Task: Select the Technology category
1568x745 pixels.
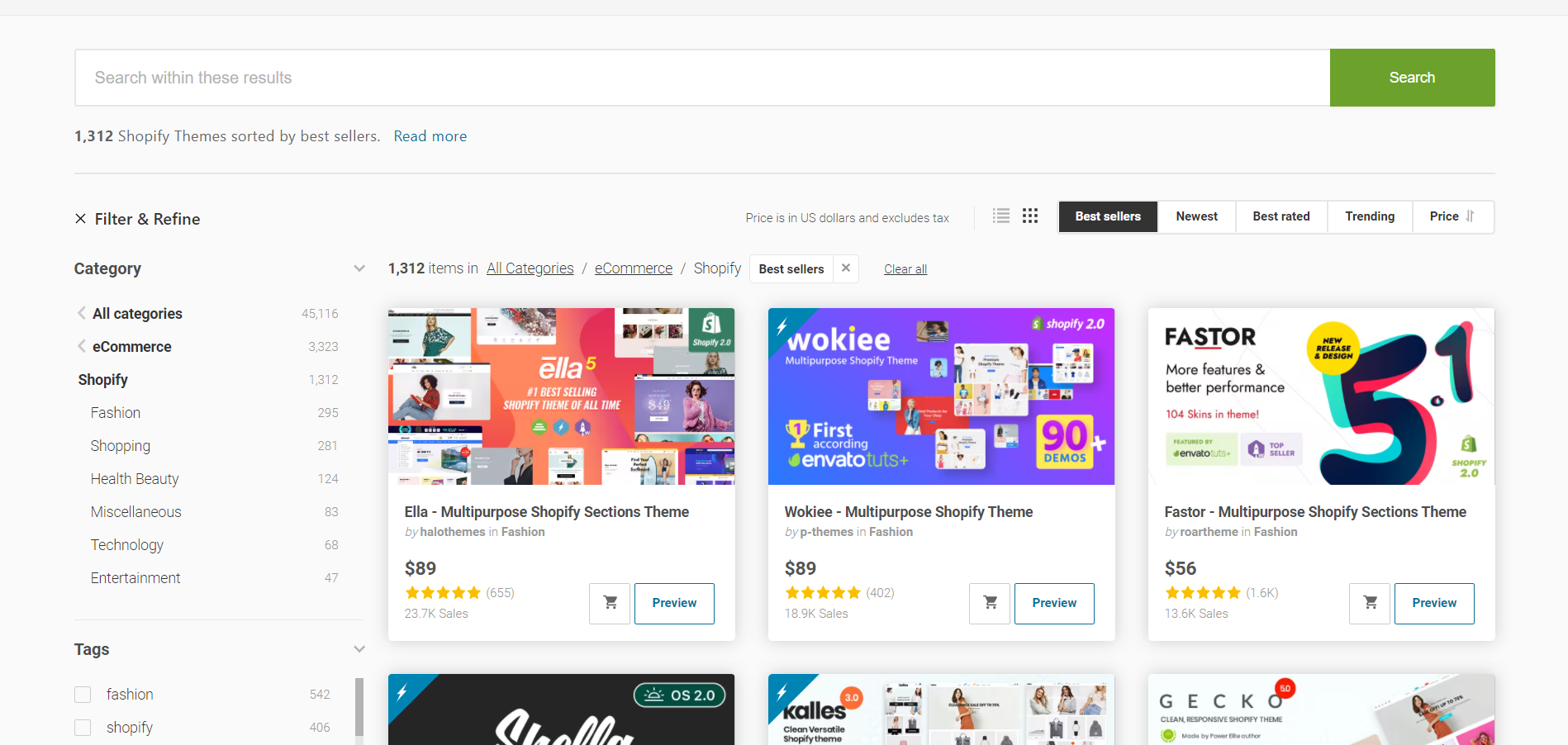Action: point(127,545)
